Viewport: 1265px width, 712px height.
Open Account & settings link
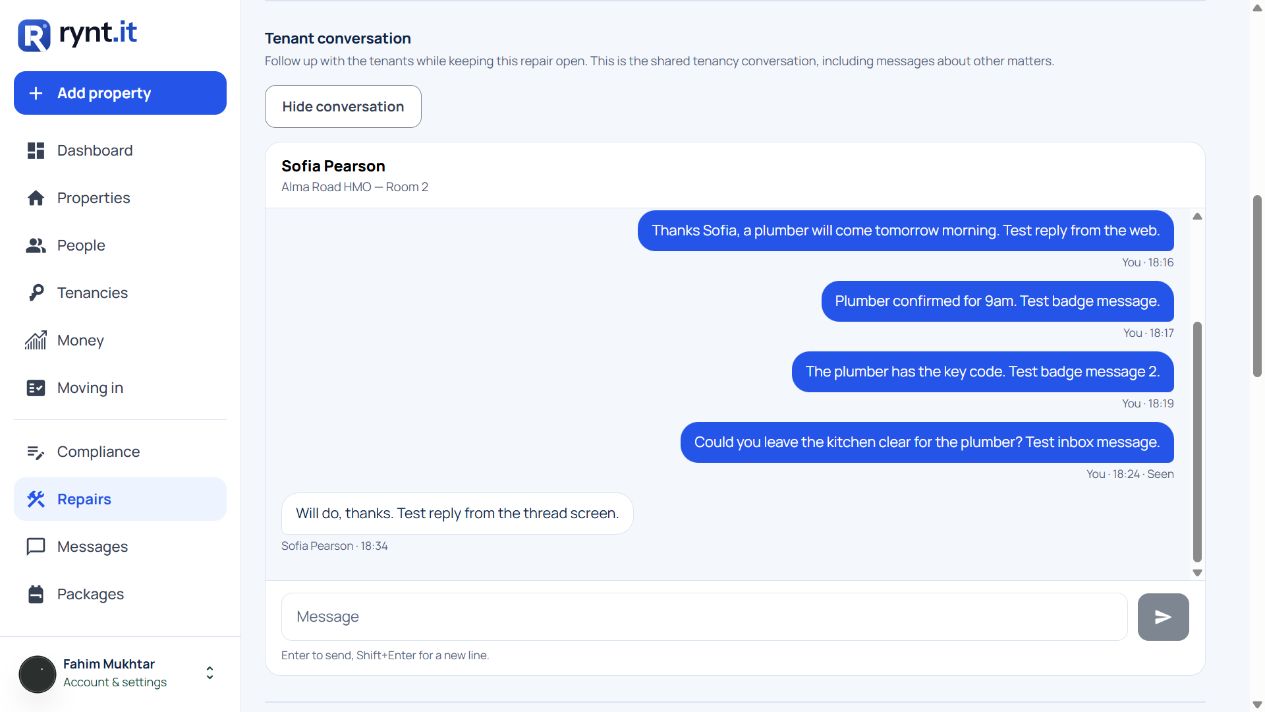tap(115, 682)
